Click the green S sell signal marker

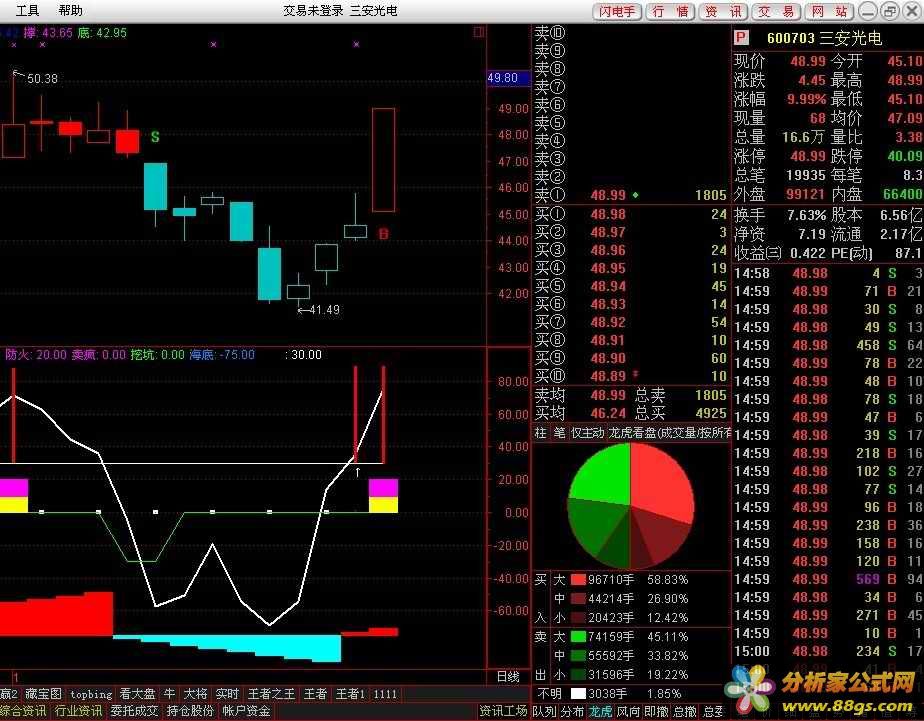tap(155, 137)
